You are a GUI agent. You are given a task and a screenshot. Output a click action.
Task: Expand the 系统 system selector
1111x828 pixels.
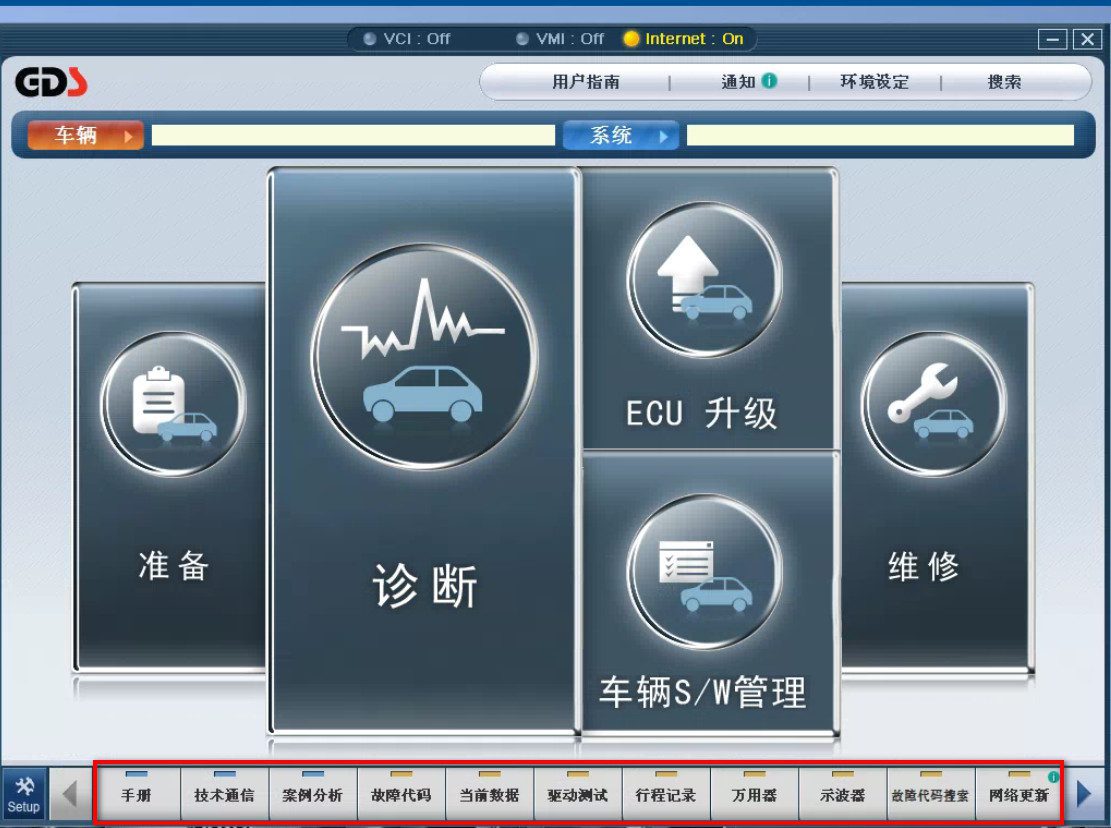pyautogui.click(x=620, y=136)
